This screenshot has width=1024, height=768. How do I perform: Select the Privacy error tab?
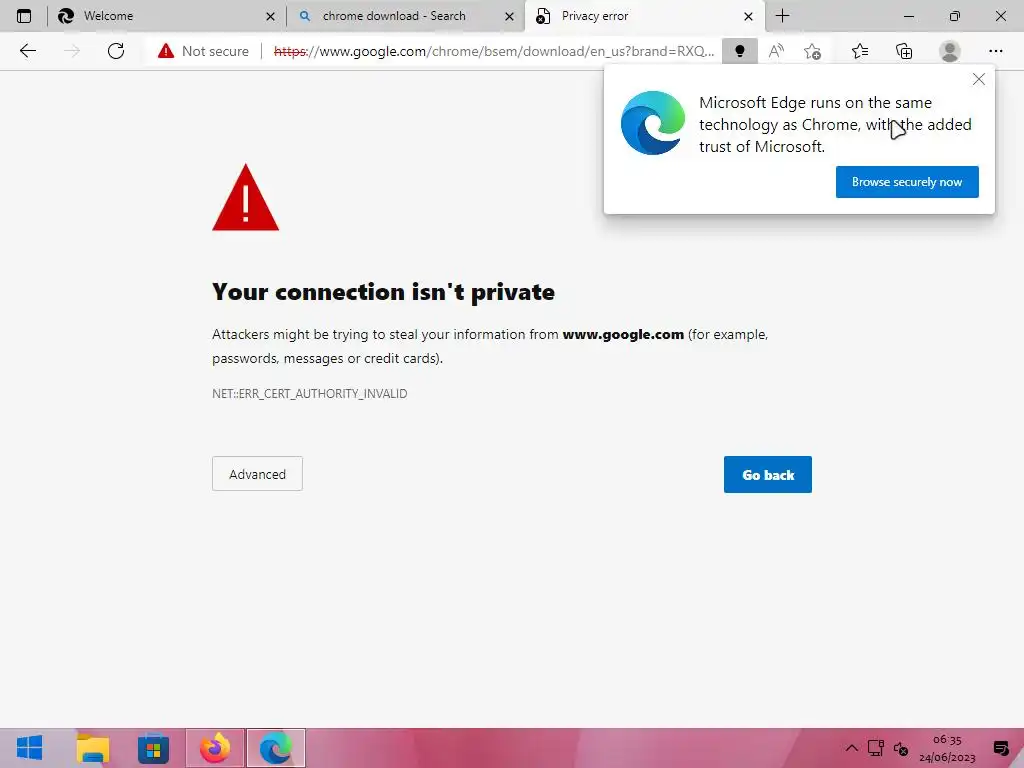643,16
